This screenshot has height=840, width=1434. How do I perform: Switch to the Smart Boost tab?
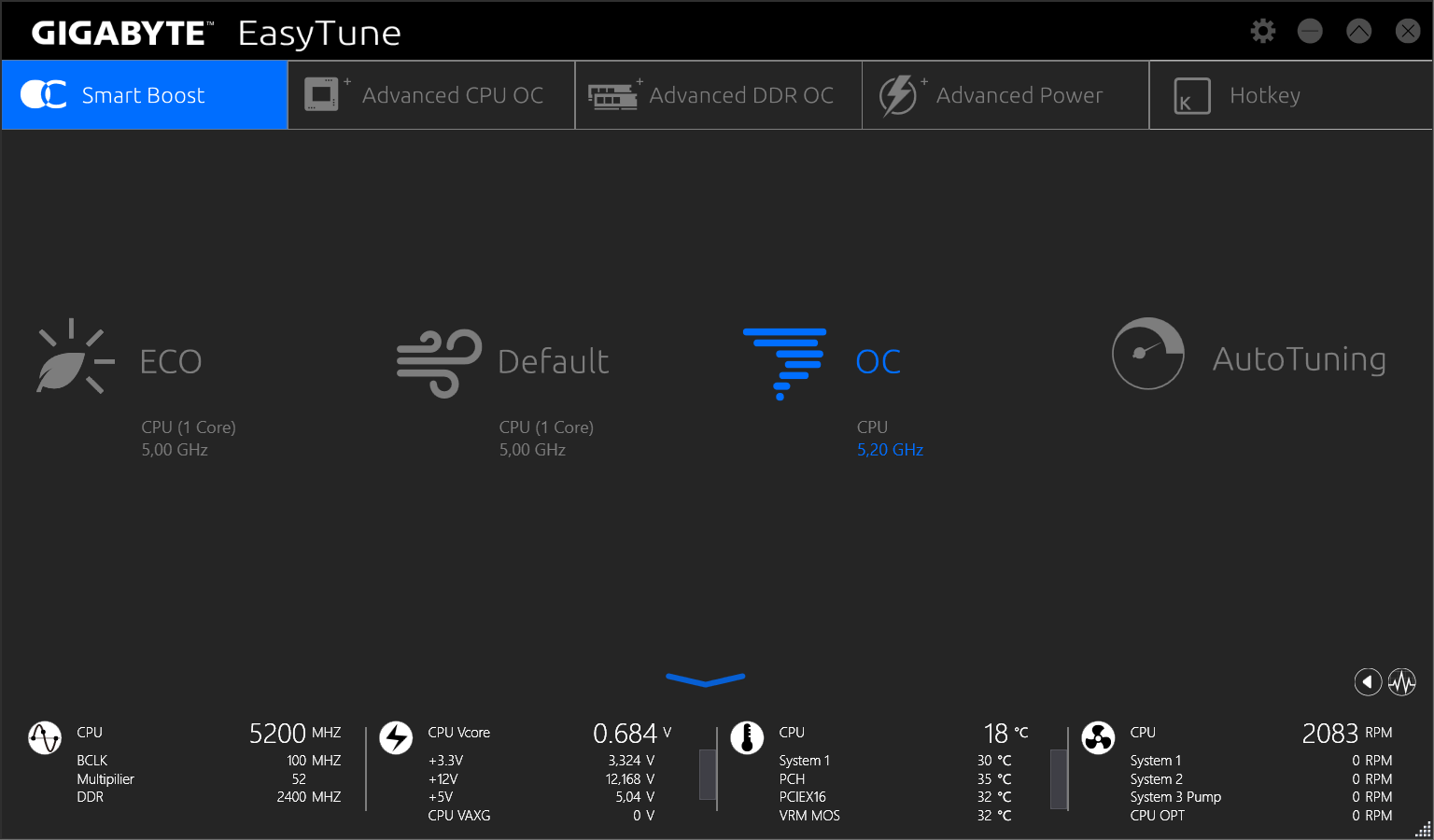145,95
